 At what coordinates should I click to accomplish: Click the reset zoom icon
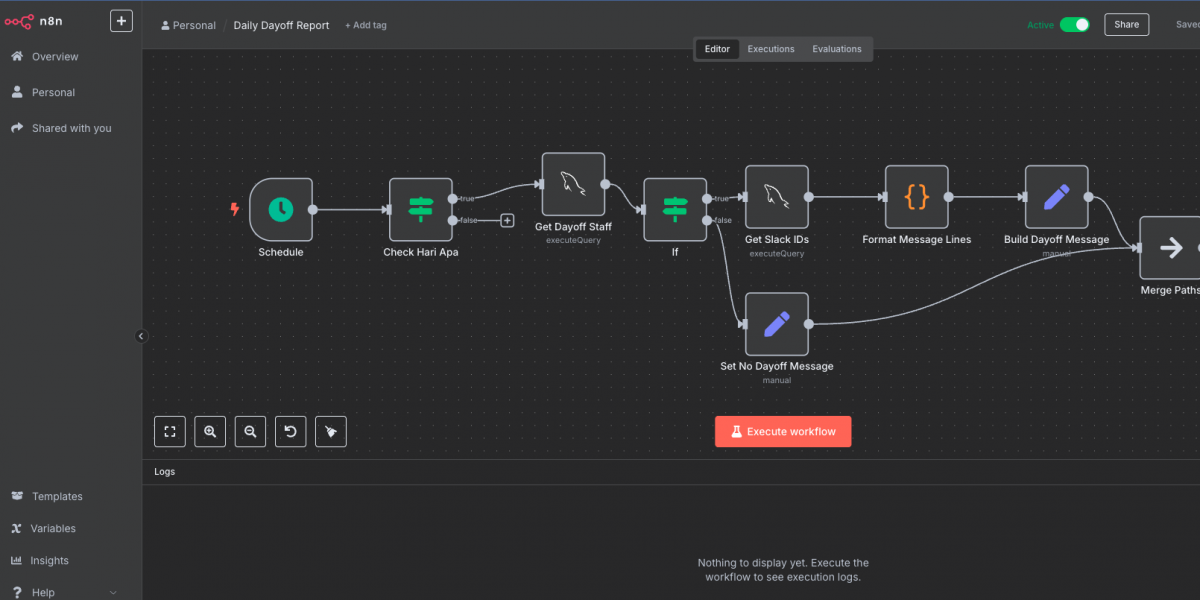290,431
